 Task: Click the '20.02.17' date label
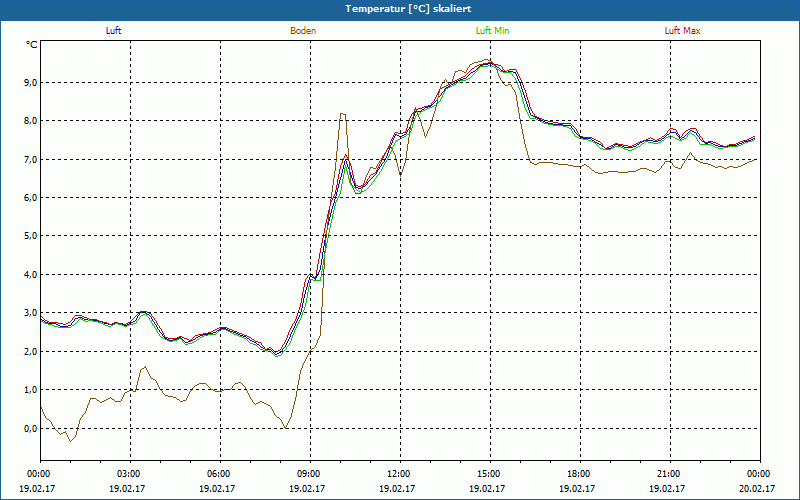click(758, 488)
